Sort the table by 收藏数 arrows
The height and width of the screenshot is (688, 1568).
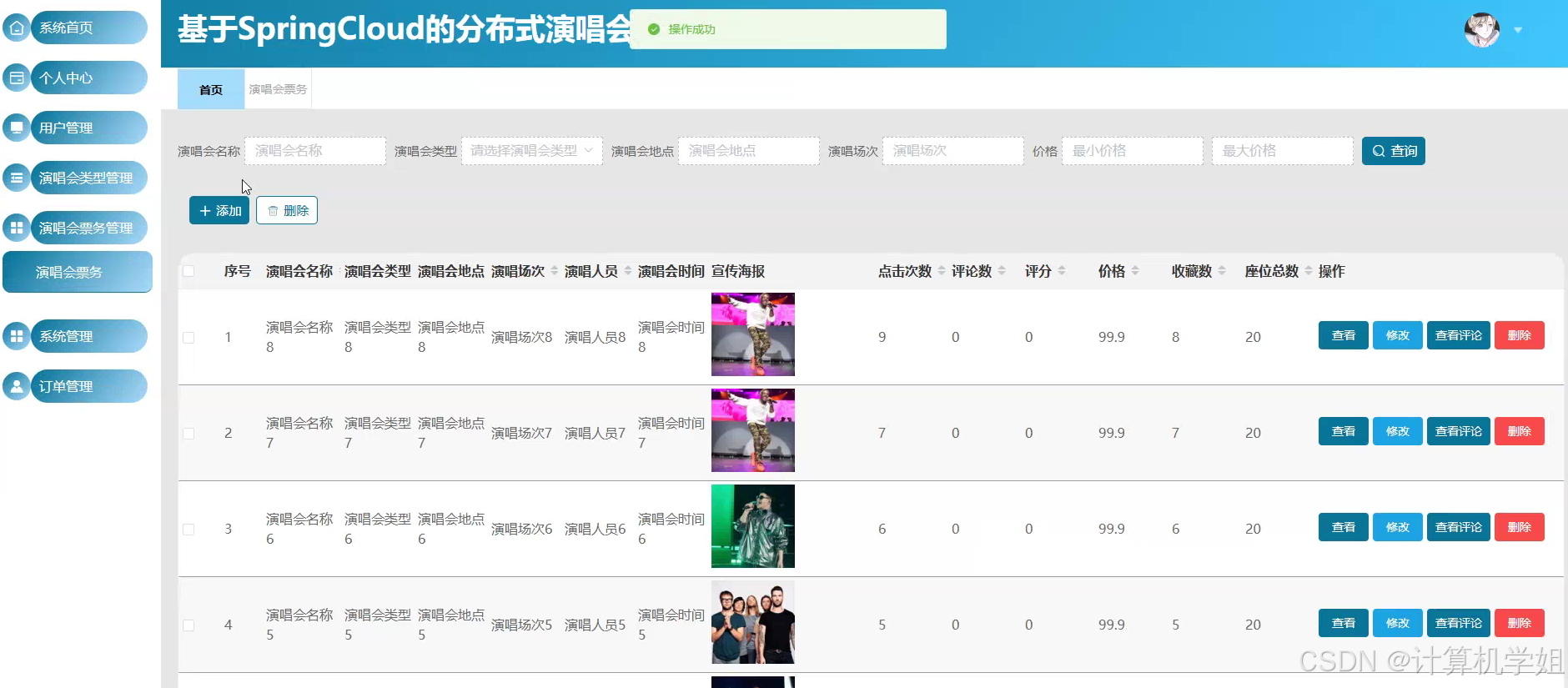1221,271
